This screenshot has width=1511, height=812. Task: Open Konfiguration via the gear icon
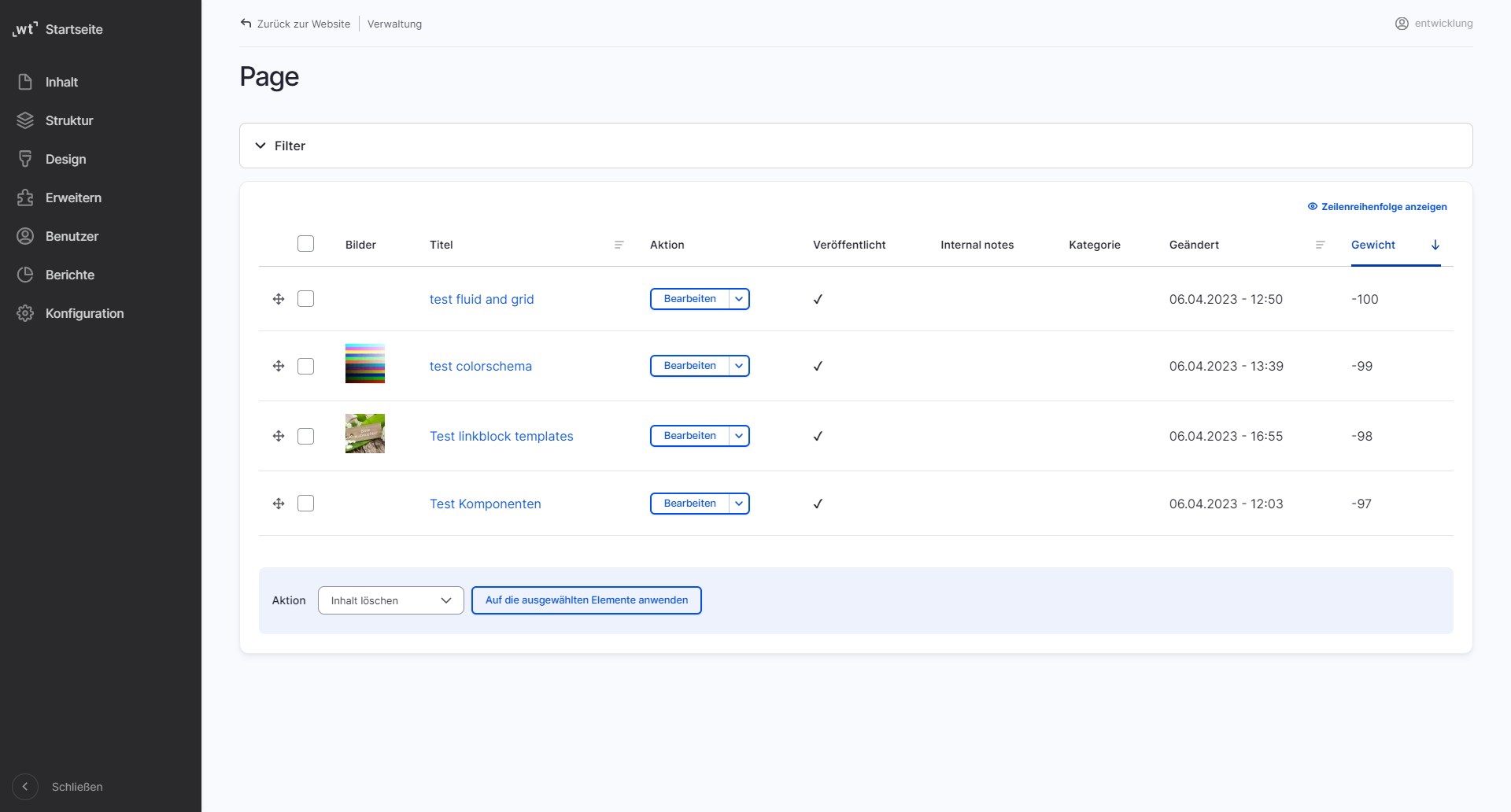point(24,313)
